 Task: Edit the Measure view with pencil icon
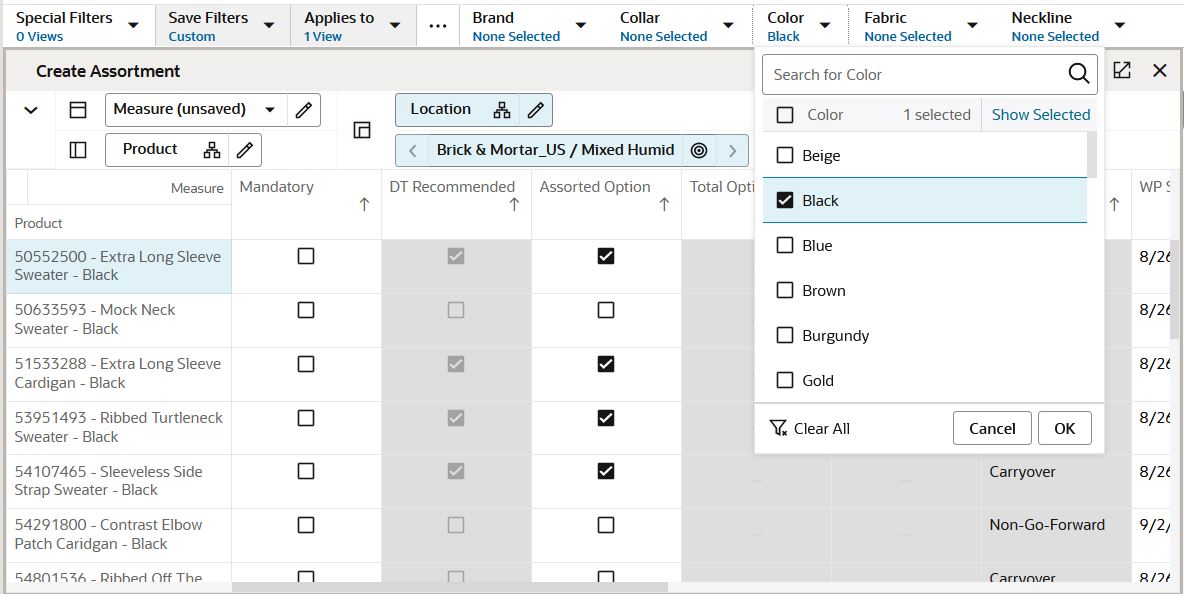[x=304, y=110]
